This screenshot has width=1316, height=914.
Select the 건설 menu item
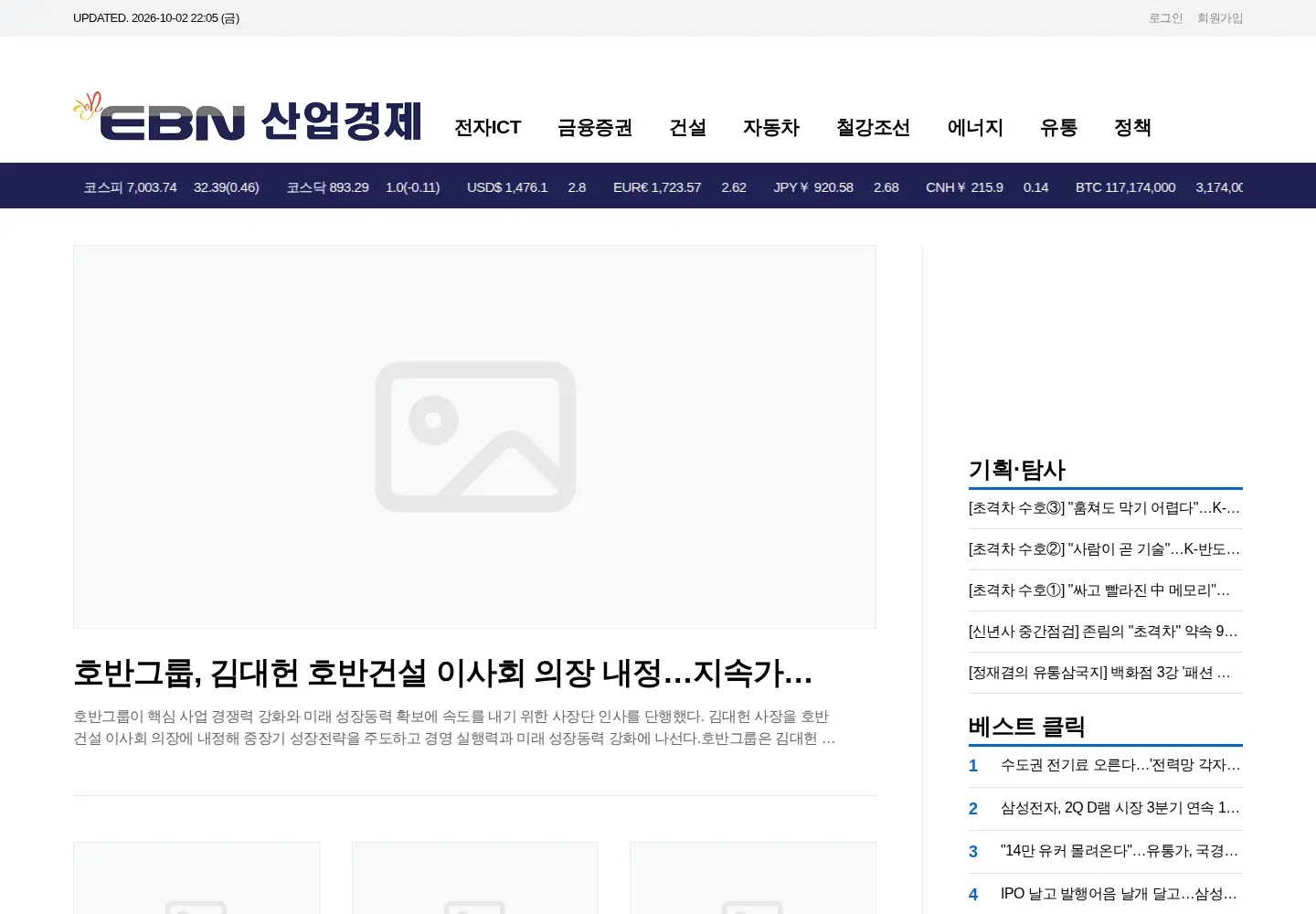687,128
